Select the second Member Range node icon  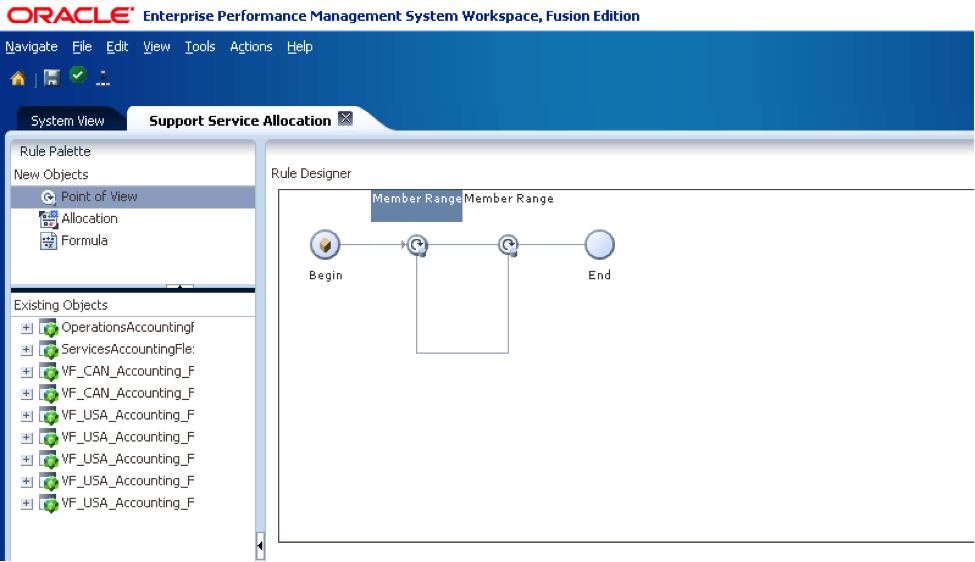[x=509, y=245]
